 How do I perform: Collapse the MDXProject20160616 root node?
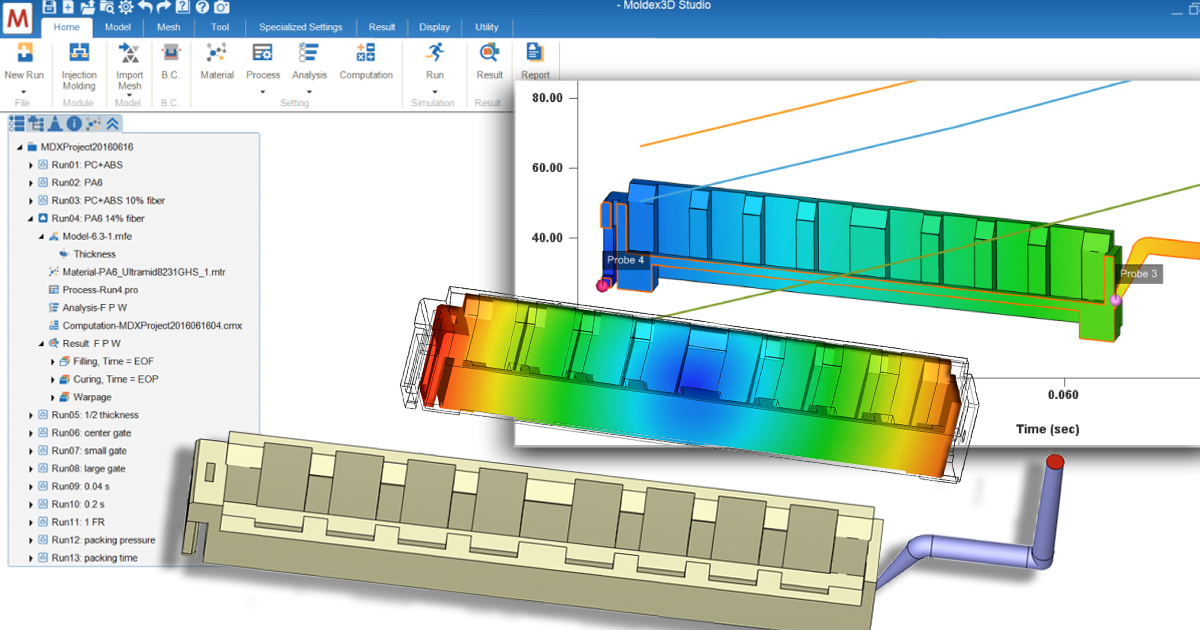[x=19, y=147]
